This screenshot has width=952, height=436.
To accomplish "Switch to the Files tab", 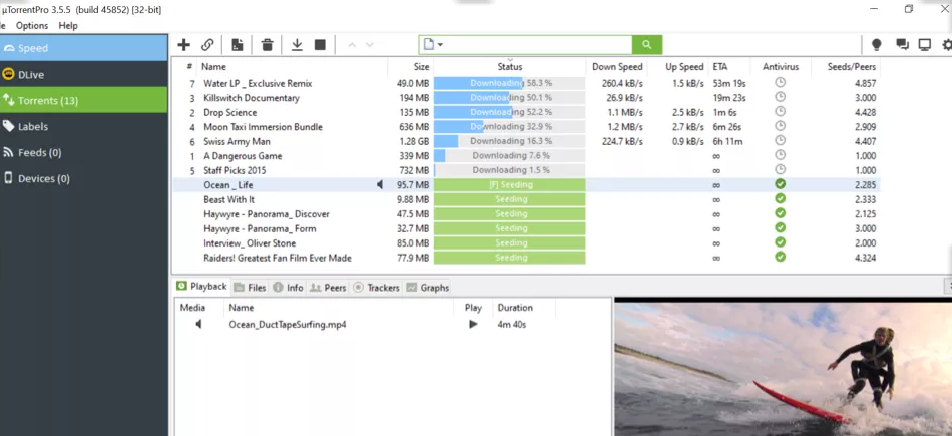I will [250, 288].
